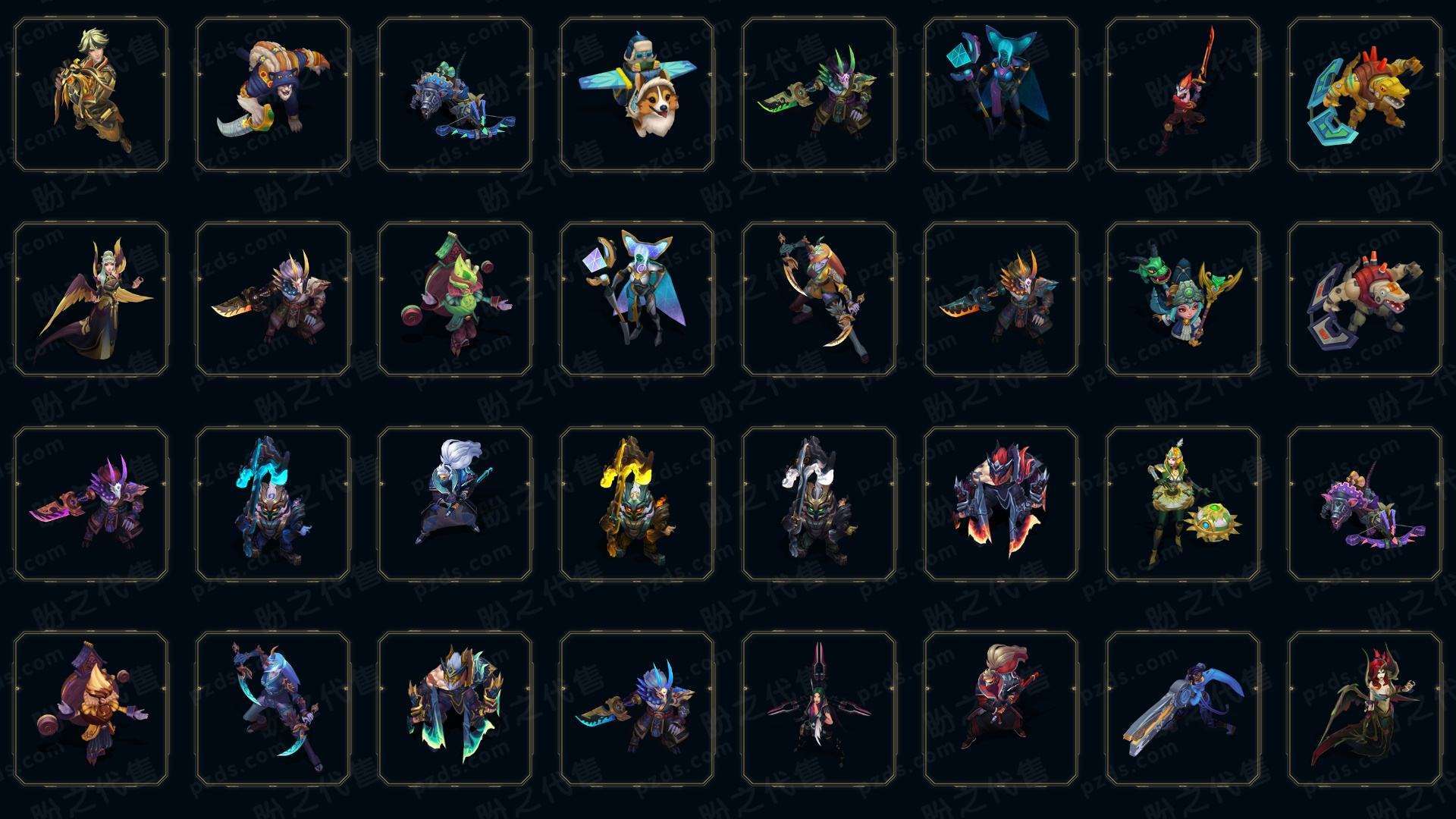The height and width of the screenshot is (819, 1456).
Task: Select the giant blue-white cannon wielder
Action: click(1183, 708)
